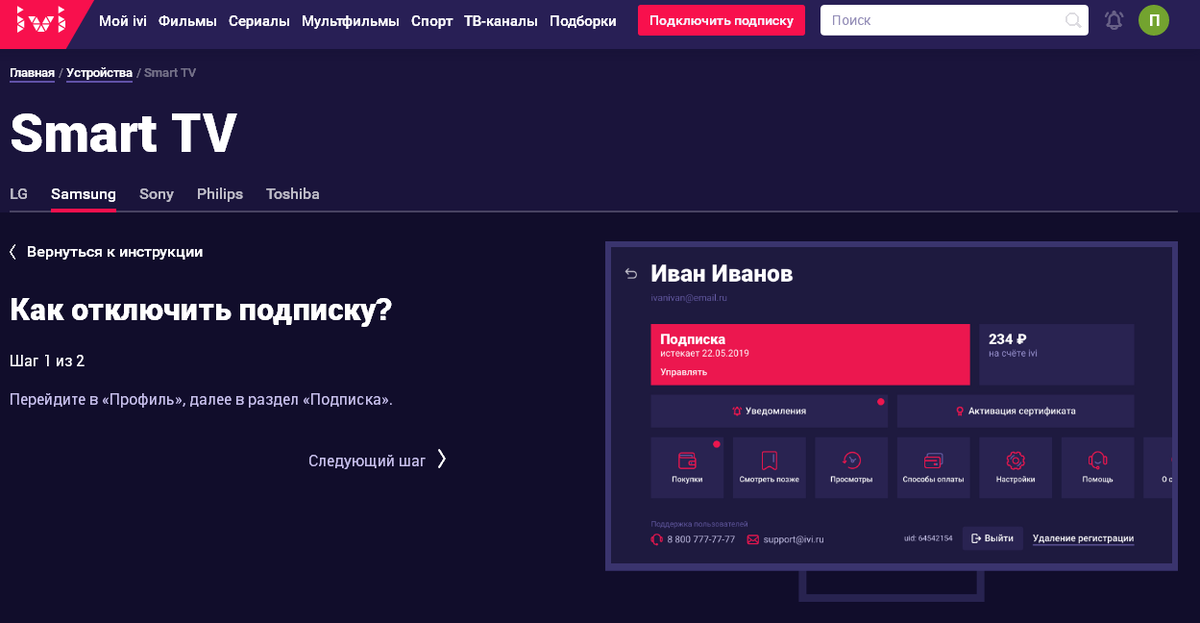
Task: Select the Помощь headset tile
Action: click(1097, 467)
